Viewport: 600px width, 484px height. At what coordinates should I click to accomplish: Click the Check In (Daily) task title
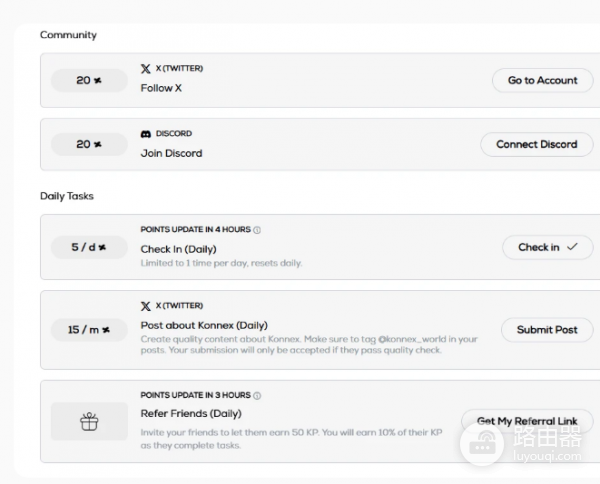[x=178, y=249]
